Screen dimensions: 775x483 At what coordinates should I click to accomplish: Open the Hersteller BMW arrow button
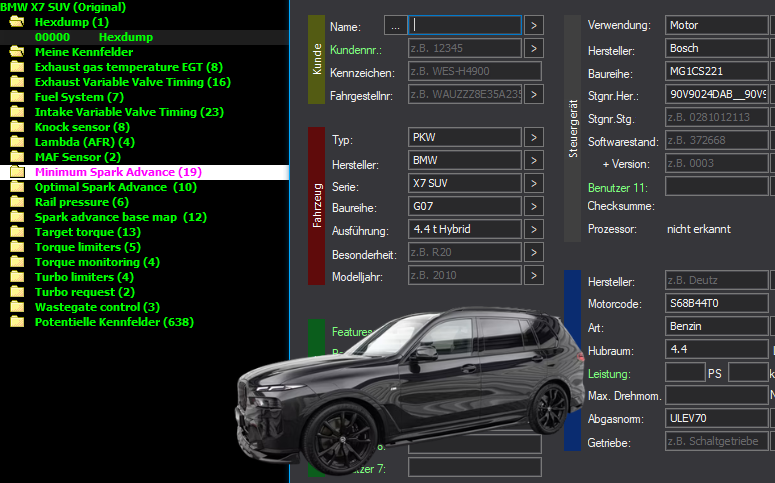coord(534,160)
